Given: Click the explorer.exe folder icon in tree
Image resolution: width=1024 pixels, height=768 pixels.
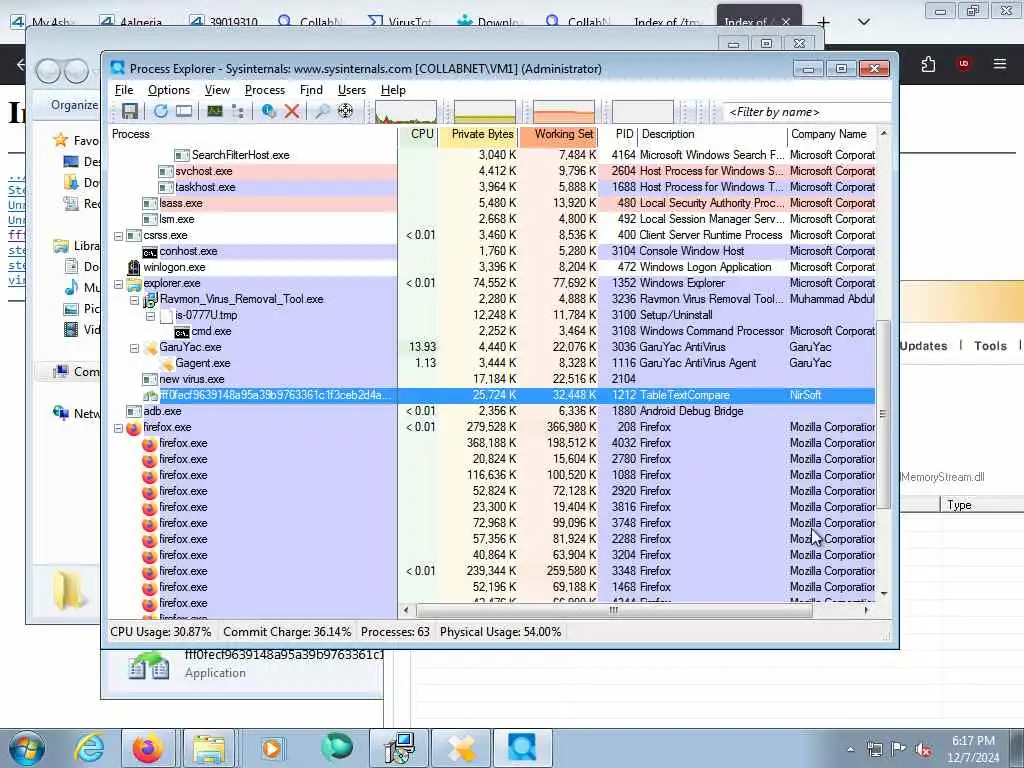Looking at the screenshot, I should pos(134,284).
